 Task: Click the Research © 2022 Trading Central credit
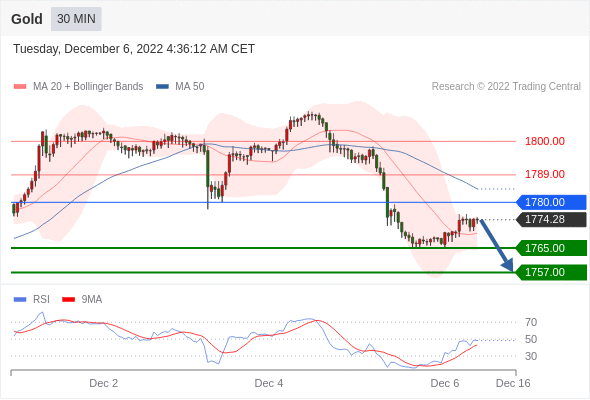[x=506, y=87]
